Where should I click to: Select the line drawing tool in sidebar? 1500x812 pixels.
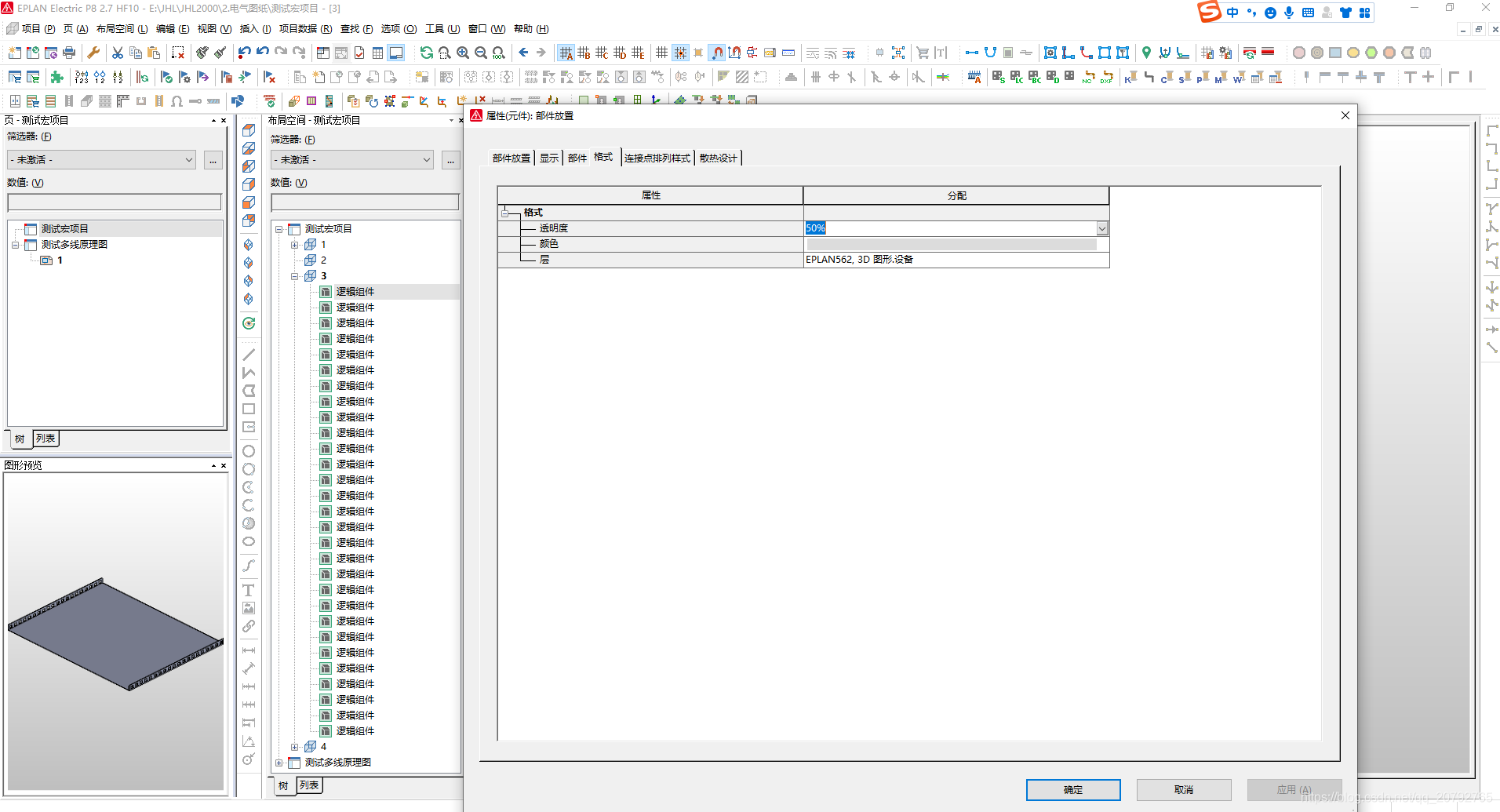(x=249, y=355)
